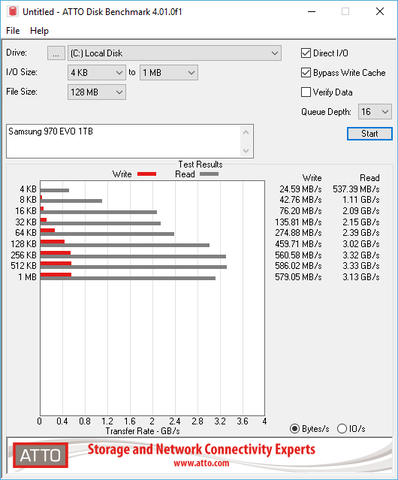Click the gray Read legend swatch

coord(209,174)
